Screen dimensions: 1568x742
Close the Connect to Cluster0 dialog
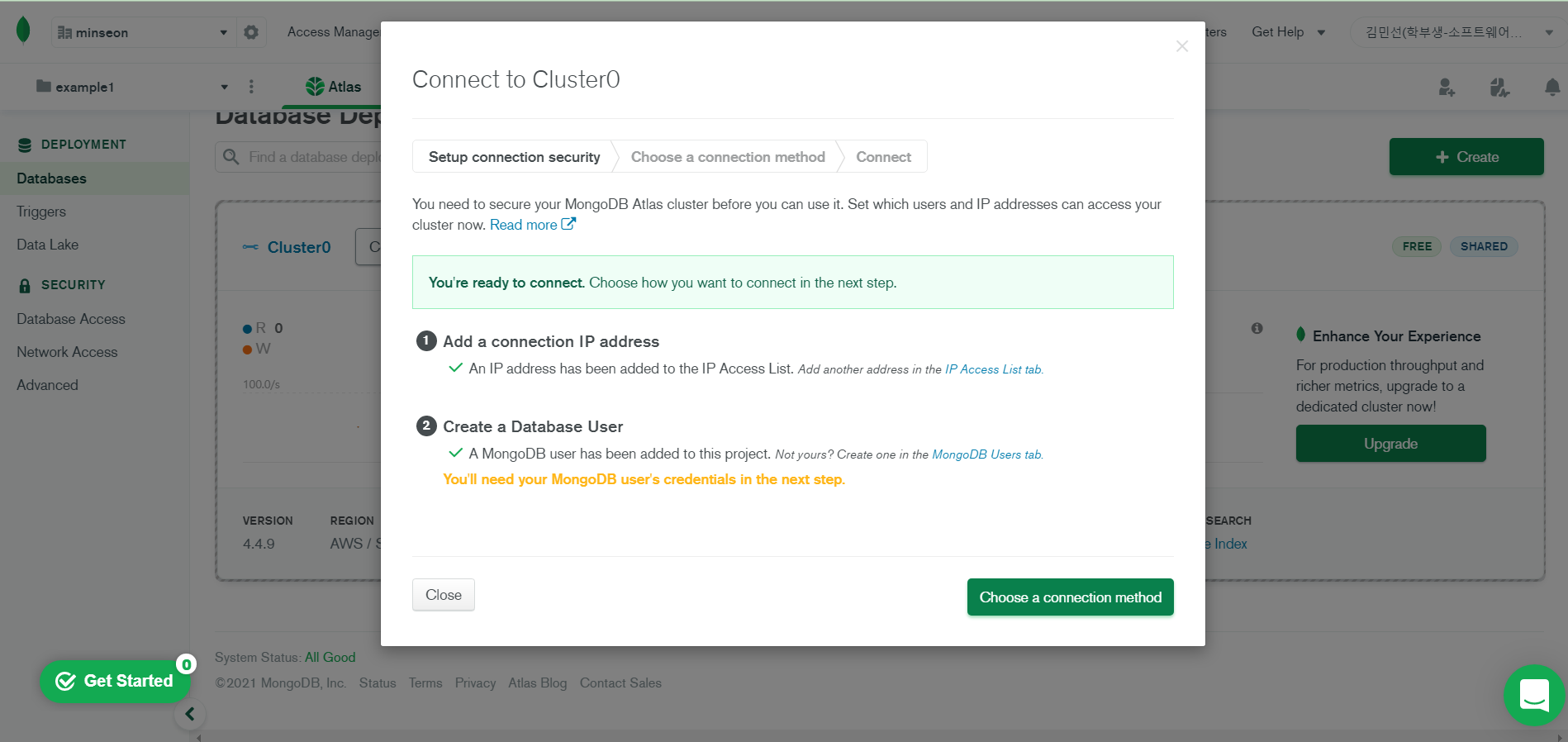point(1182,46)
